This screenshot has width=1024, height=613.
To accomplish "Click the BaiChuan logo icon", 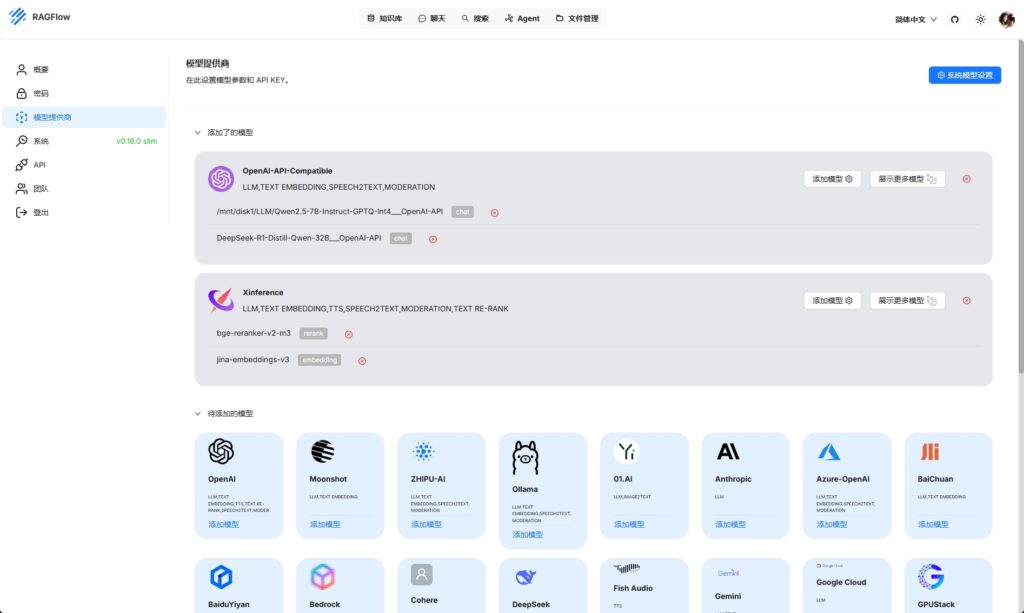I will coord(930,451).
